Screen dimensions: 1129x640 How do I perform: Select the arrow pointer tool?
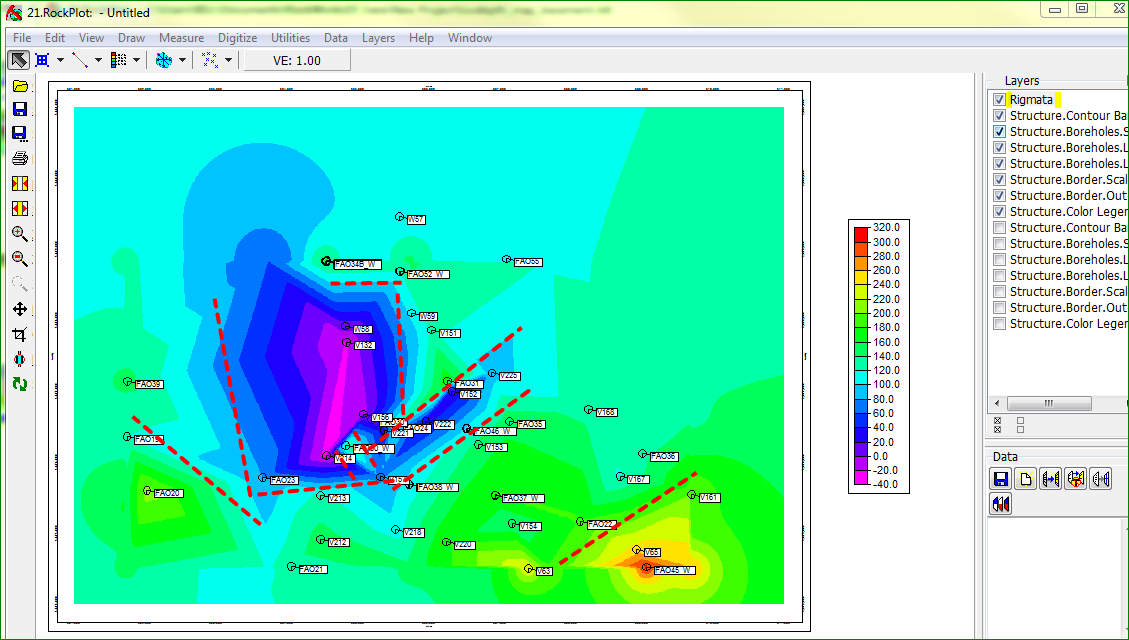pyautogui.click(x=19, y=60)
